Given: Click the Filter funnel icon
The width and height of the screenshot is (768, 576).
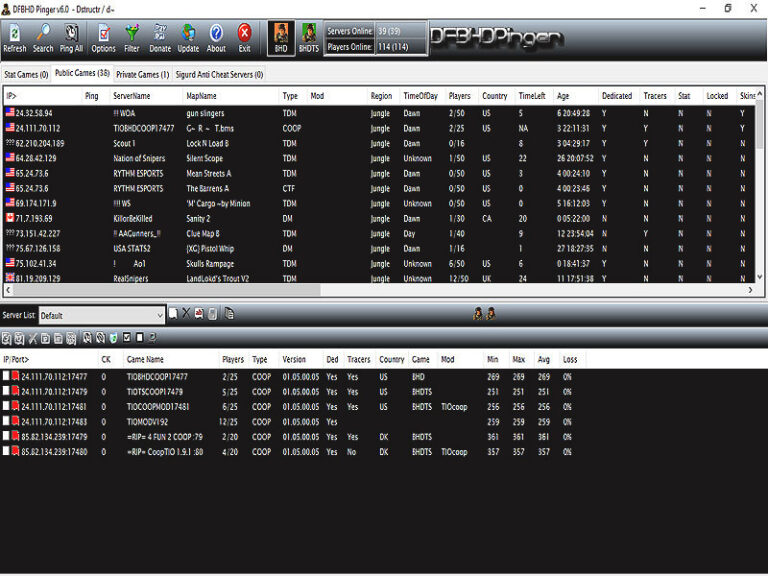Looking at the screenshot, I should click(x=132, y=38).
